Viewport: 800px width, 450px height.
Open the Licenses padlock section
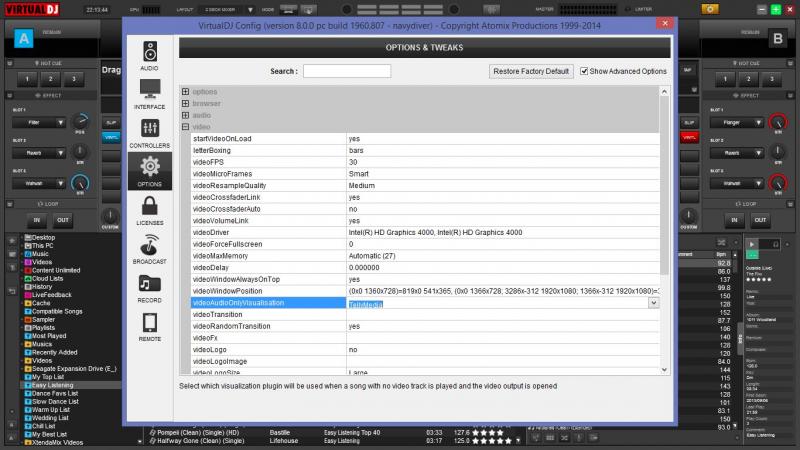coord(149,210)
